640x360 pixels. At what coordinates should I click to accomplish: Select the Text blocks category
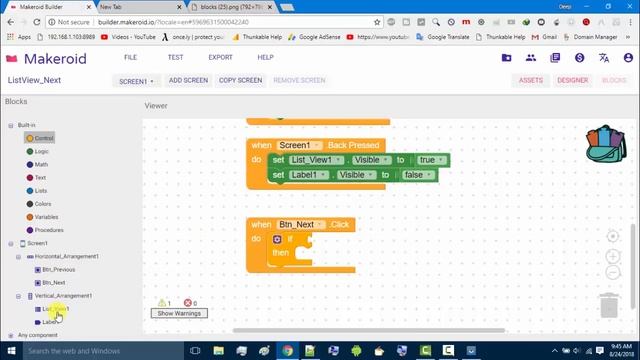point(36,178)
